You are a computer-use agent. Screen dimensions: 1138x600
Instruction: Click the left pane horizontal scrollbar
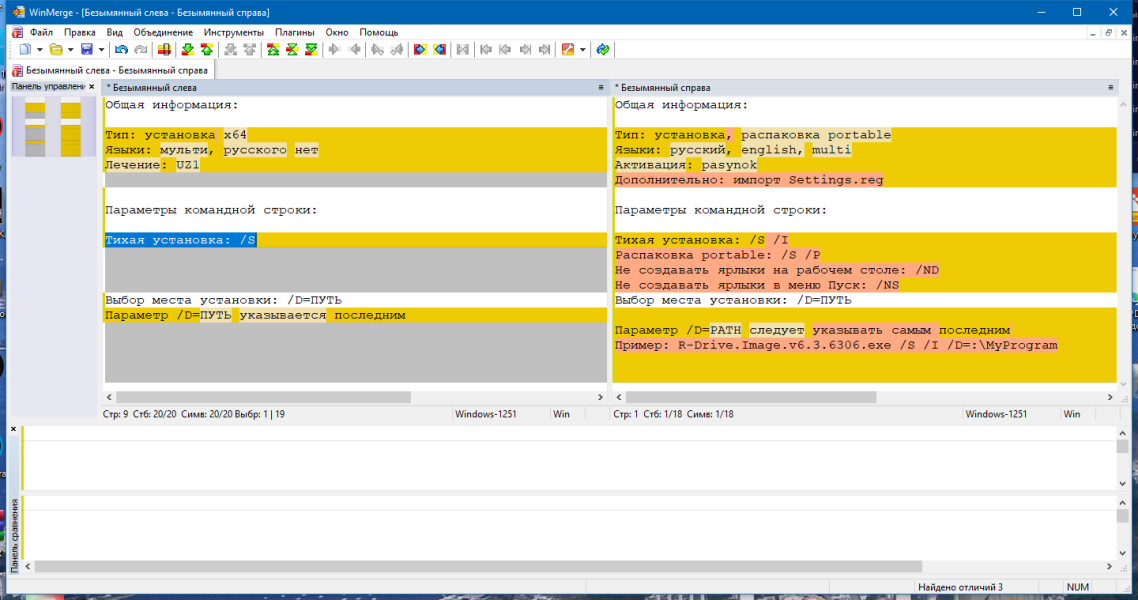coord(355,397)
